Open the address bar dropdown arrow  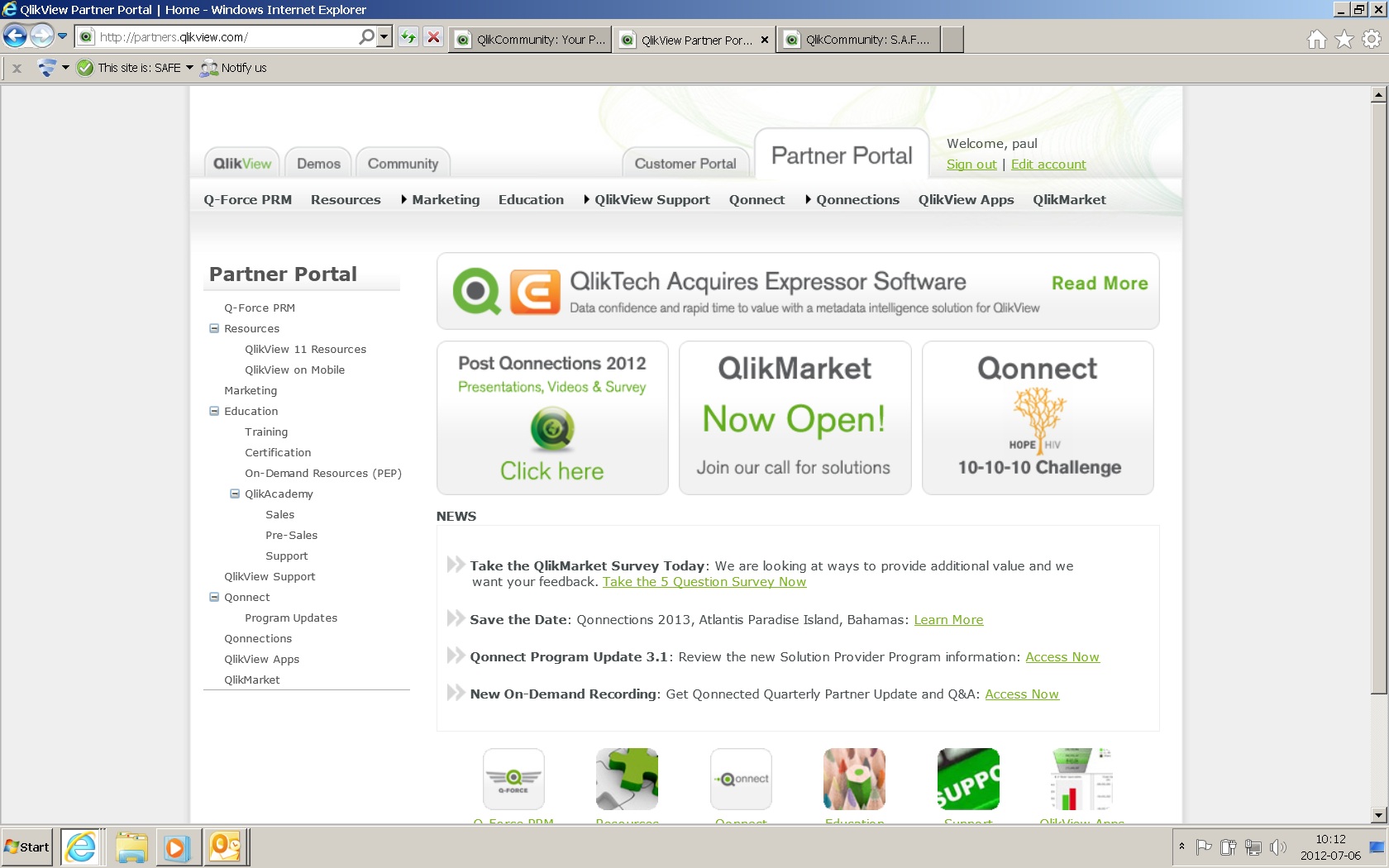[383, 38]
